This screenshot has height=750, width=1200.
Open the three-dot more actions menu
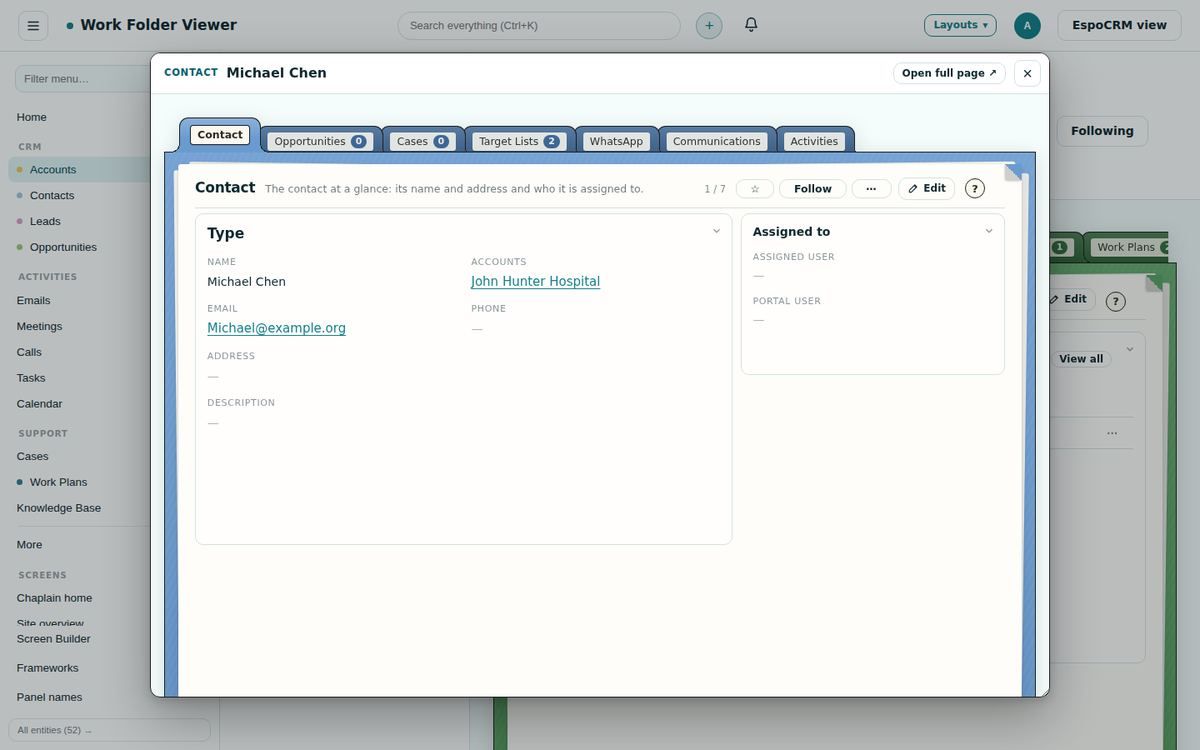[871, 188]
